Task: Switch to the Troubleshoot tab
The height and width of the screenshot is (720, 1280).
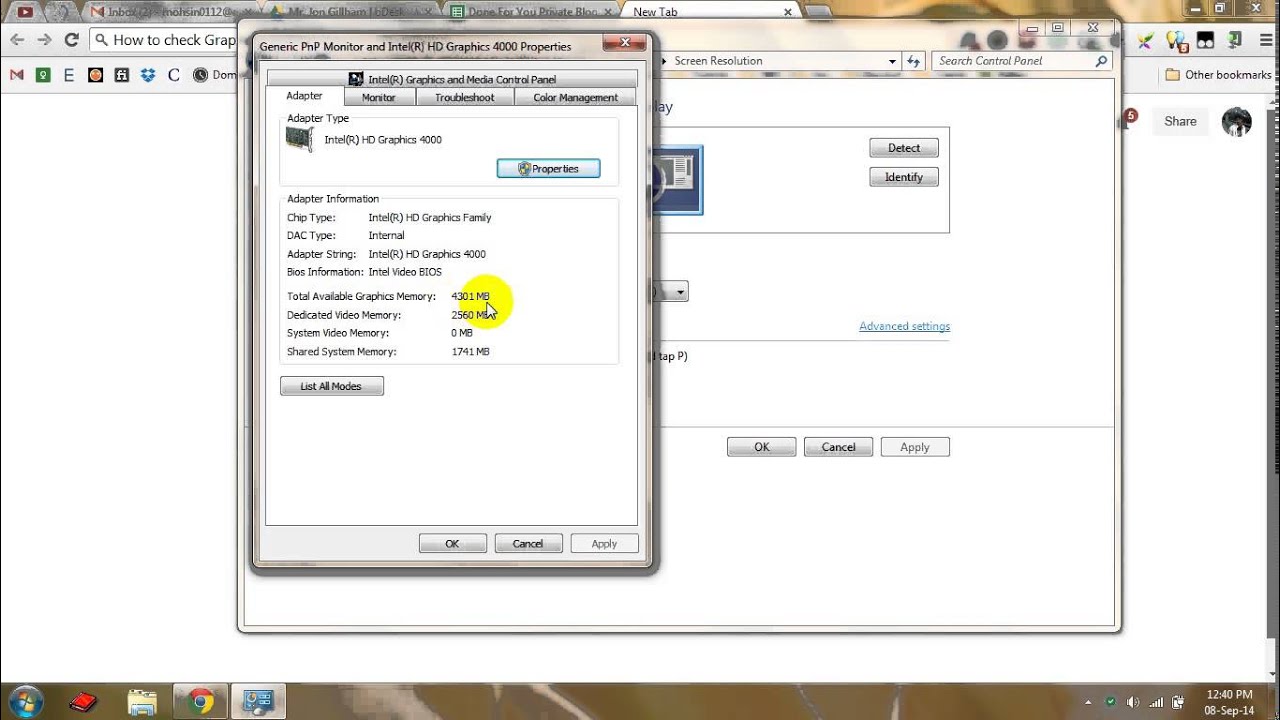Action: point(464,97)
